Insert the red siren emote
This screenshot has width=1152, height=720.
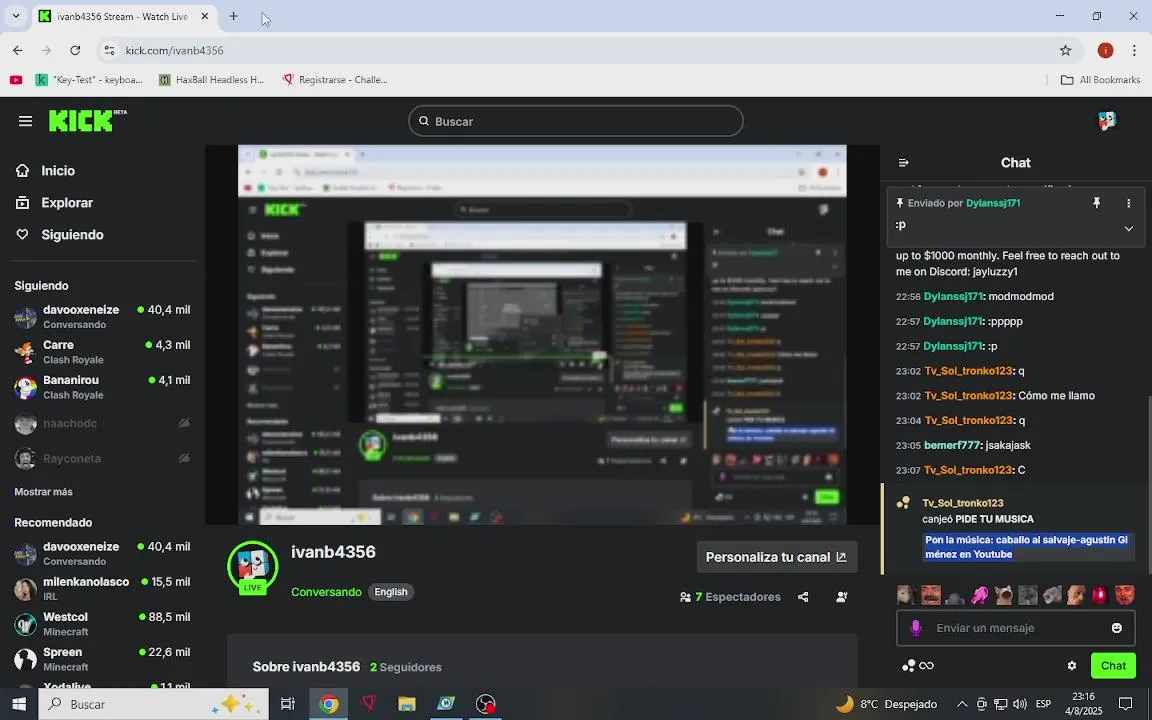coord(1100,595)
